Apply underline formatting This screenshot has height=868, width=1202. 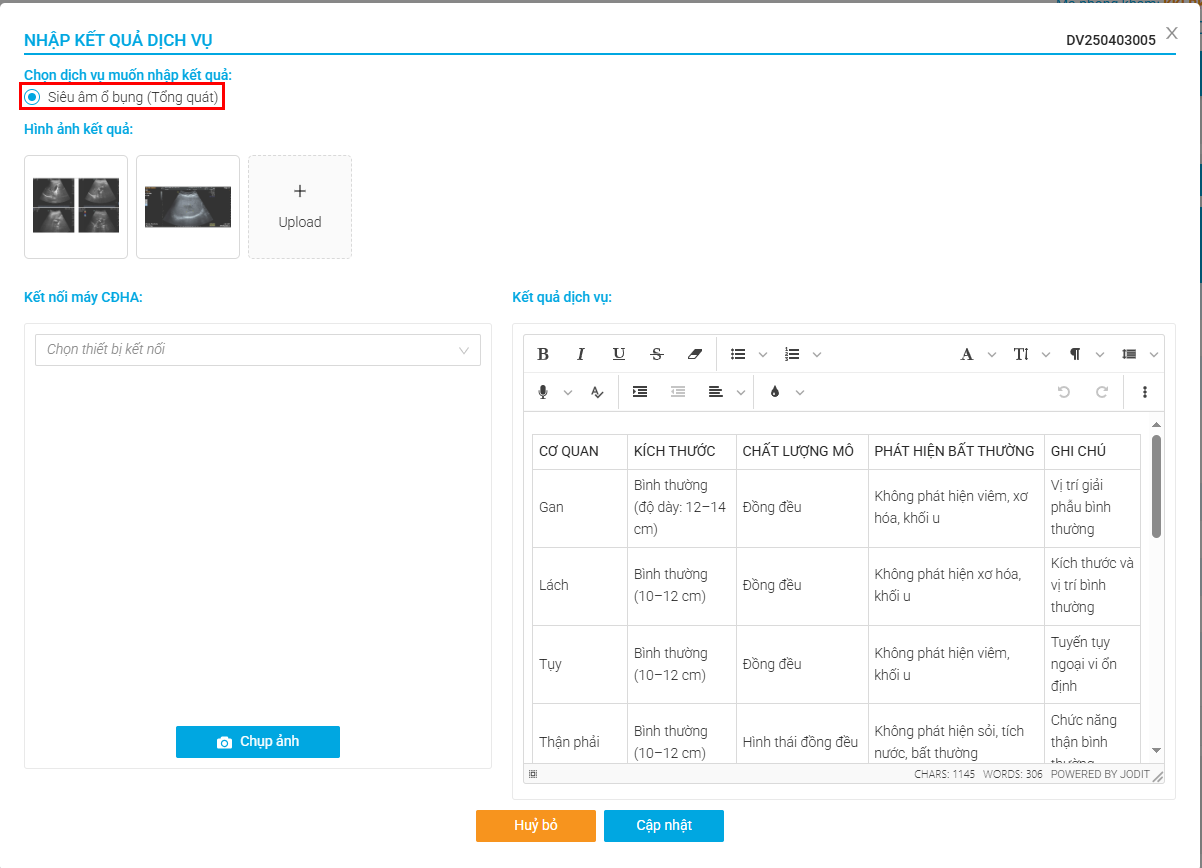pos(619,354)
